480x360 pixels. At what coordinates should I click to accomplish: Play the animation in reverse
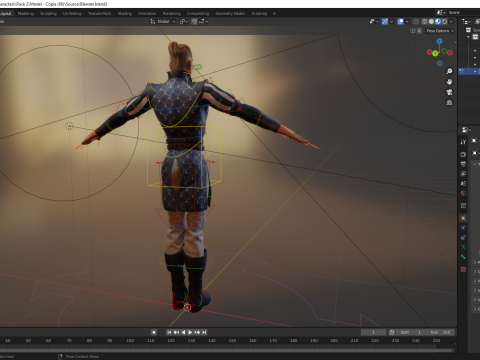(183, 332)
